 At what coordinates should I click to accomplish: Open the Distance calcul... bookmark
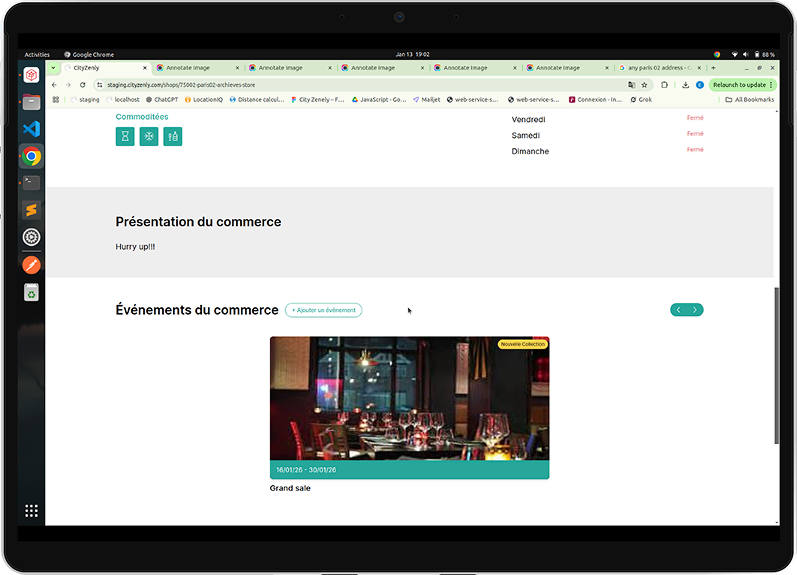[257, 100]
